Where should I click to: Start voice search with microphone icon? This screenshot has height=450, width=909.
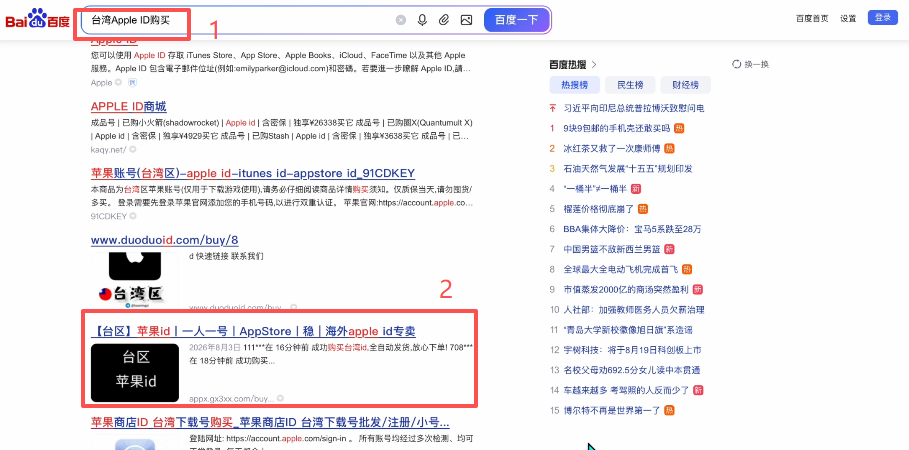tap(422, 20)
